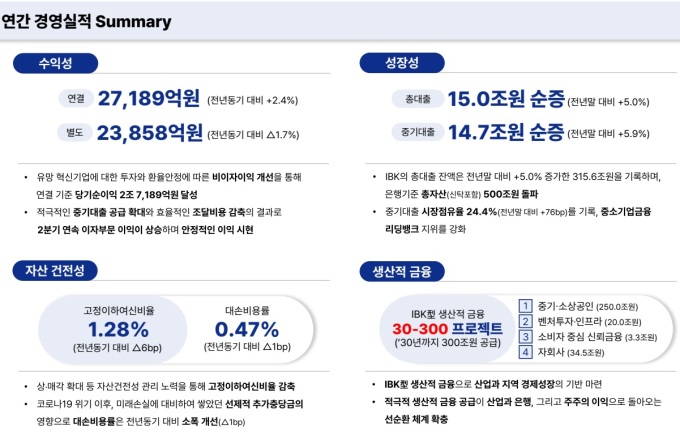Image resolution: width=680 pixels, height=435 pixels.
Task: Click the 14.7조원 순증 figure
Action: 505,132
